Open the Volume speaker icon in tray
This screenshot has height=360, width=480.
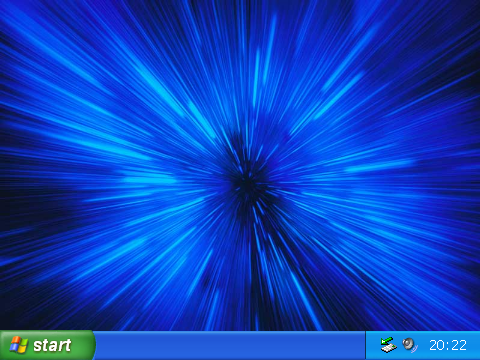coord(410,345)
